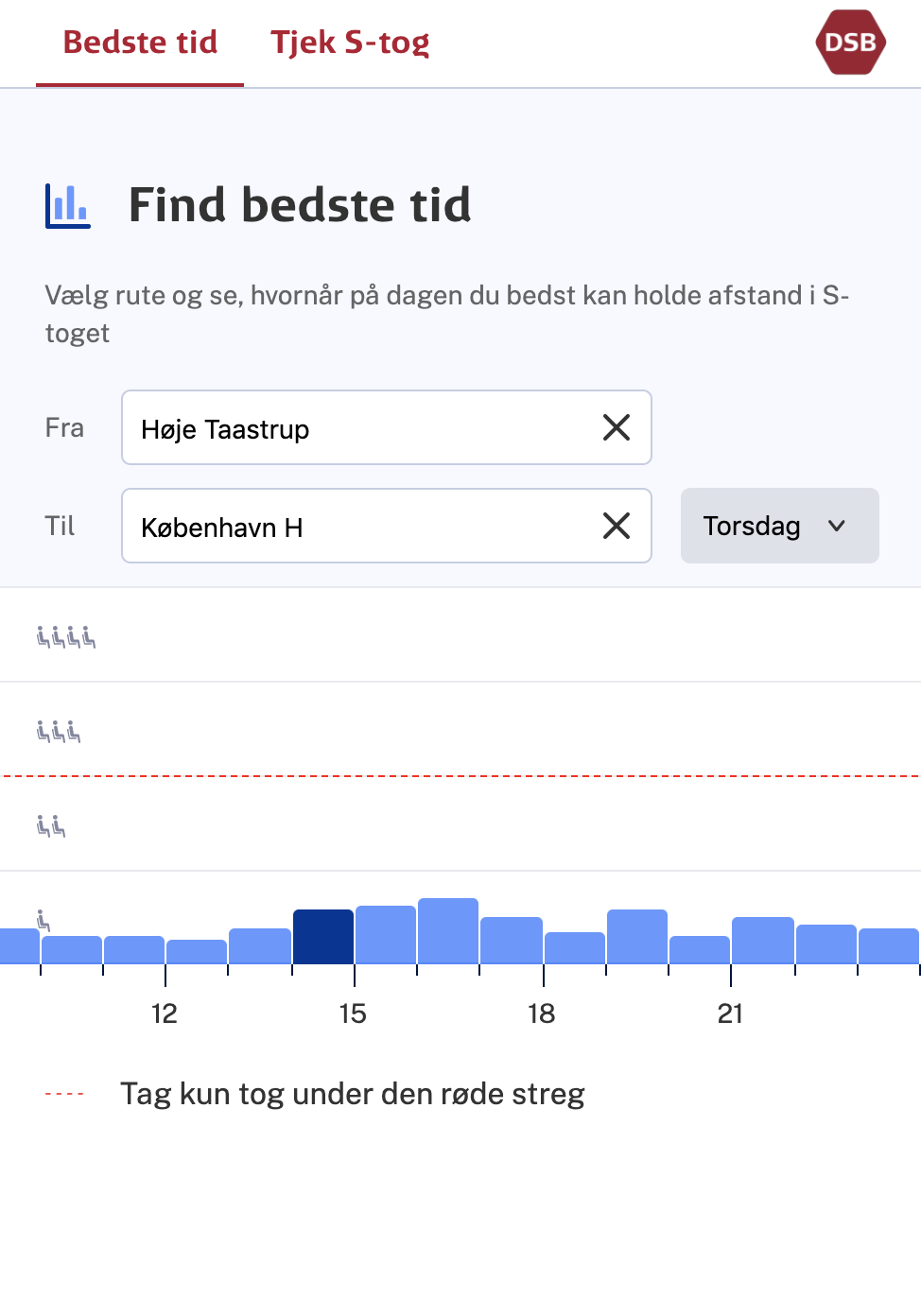
Task: Click the 18 hour axis label
Action: click(x=541, y=1014)
